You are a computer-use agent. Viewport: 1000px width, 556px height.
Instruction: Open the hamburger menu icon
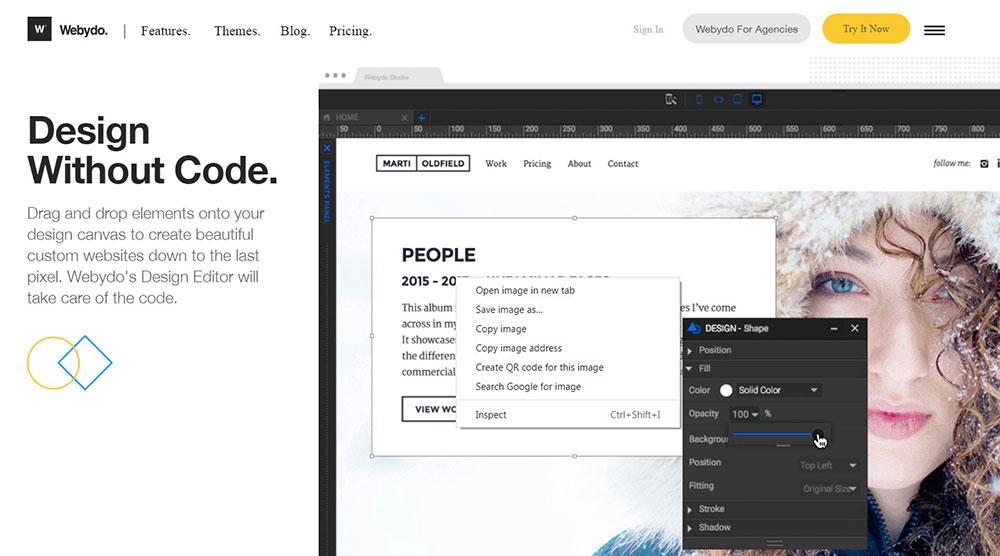pos(934,30)
